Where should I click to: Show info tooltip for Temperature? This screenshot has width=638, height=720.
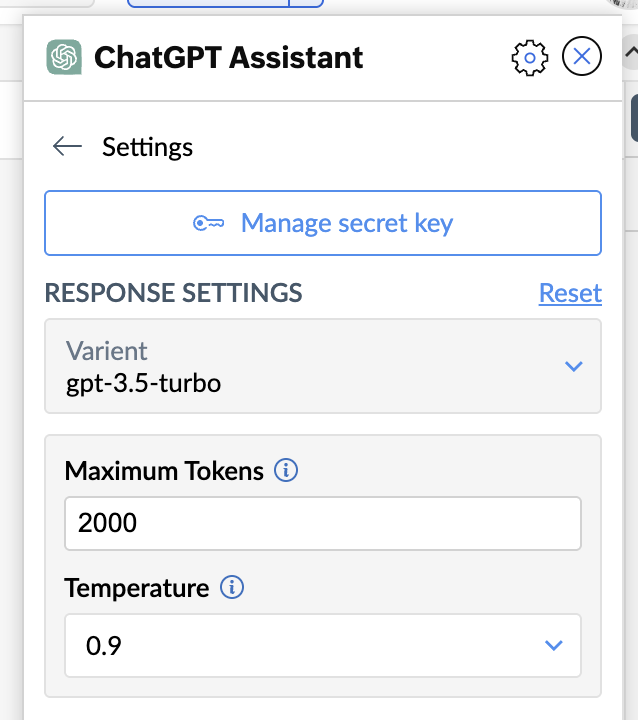coord(232,587)
